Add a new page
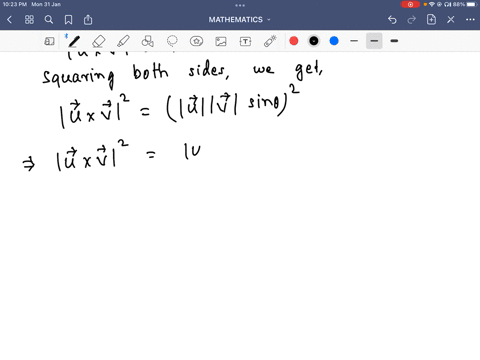 point(431,20)
